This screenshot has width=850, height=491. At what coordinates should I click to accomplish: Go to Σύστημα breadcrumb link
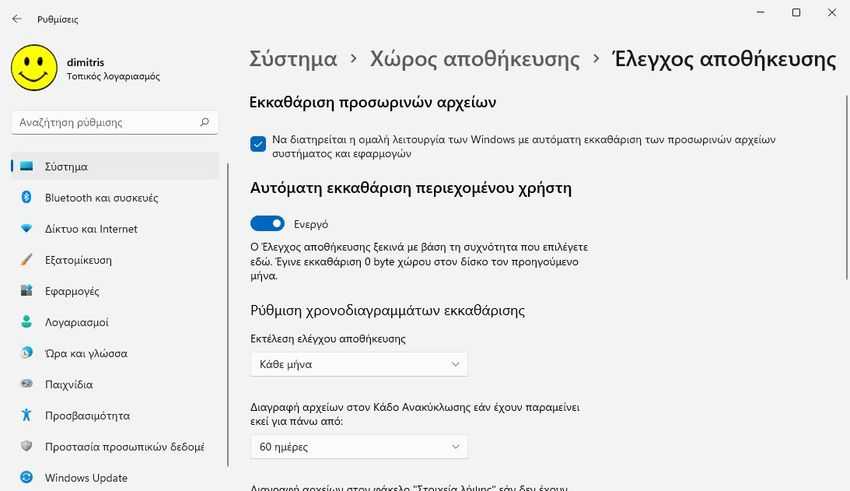(x=293, y=59)
